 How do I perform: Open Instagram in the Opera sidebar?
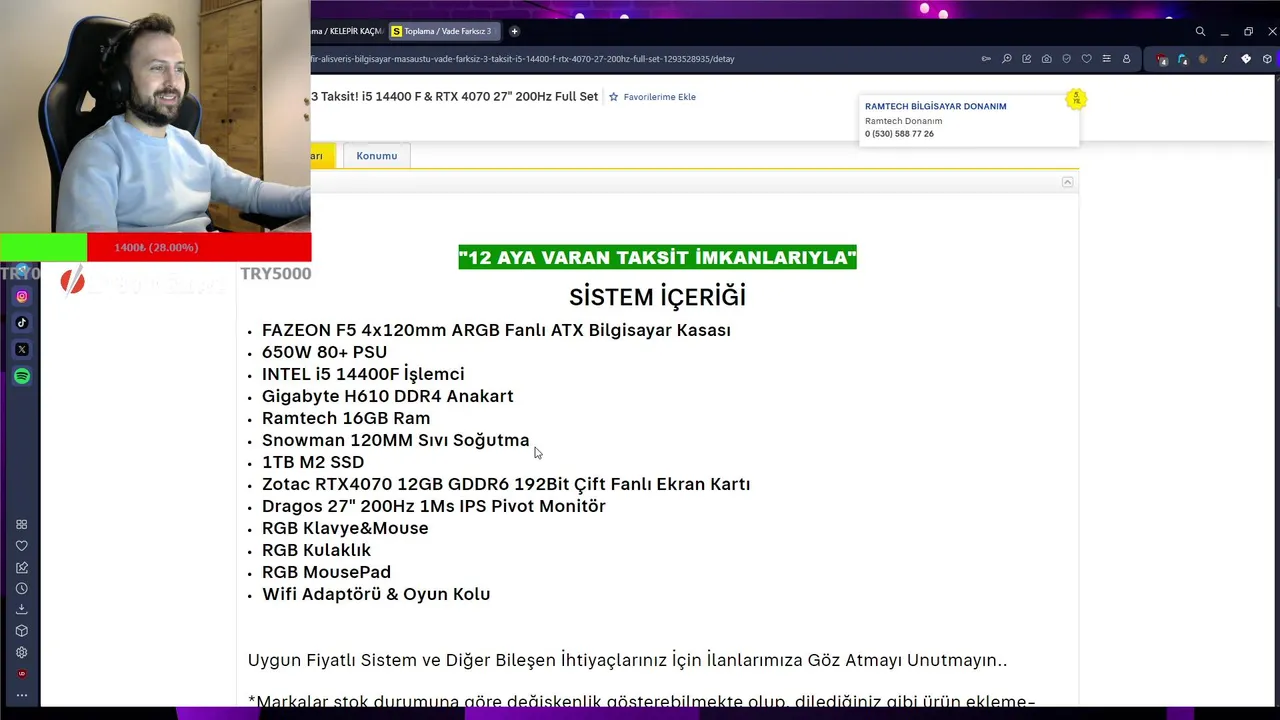22,296
